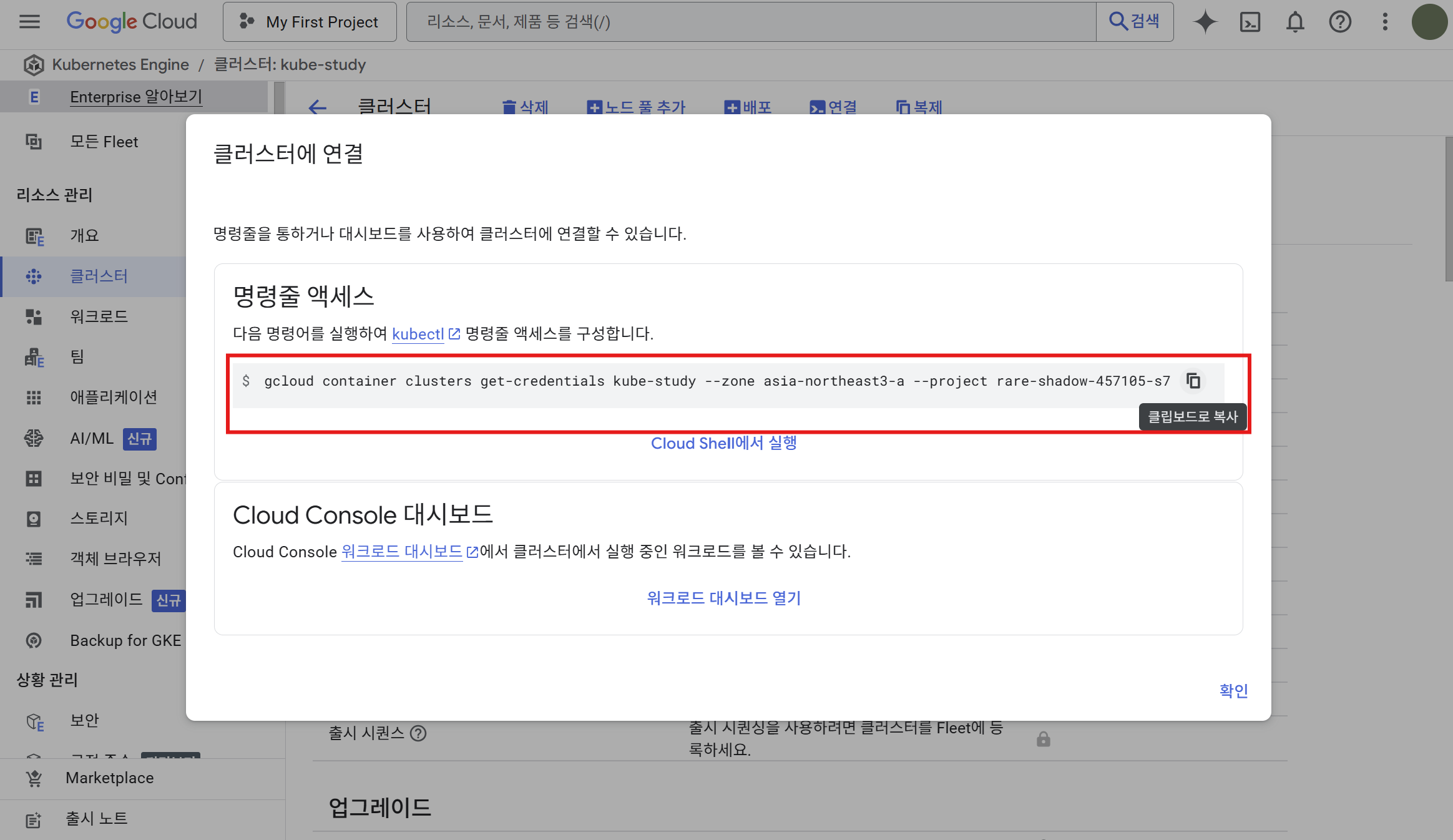Click Cloud Shell에서 실행 link

[x=723, y=443]
